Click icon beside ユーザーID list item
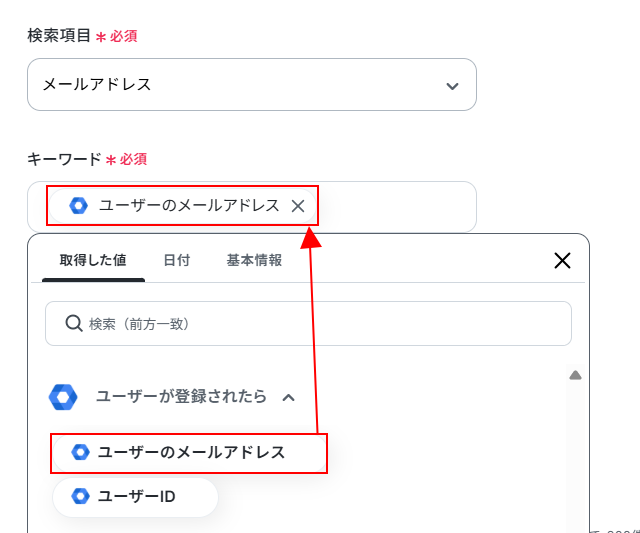This screenshot has height=533, width=640. point(80,496)
